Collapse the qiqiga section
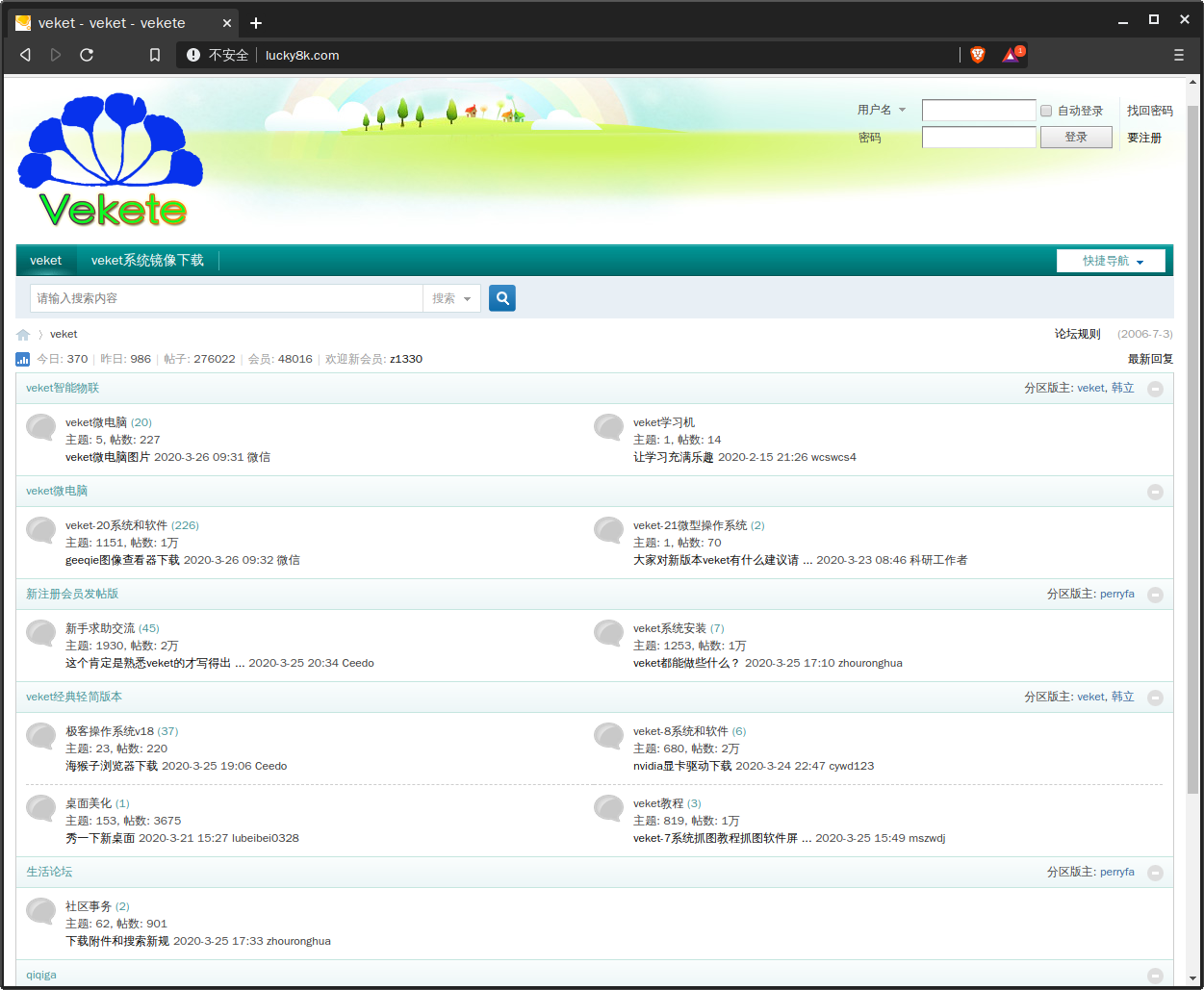The width and height of the screenshot is (1204, 990). click(x=1155, y=976)
